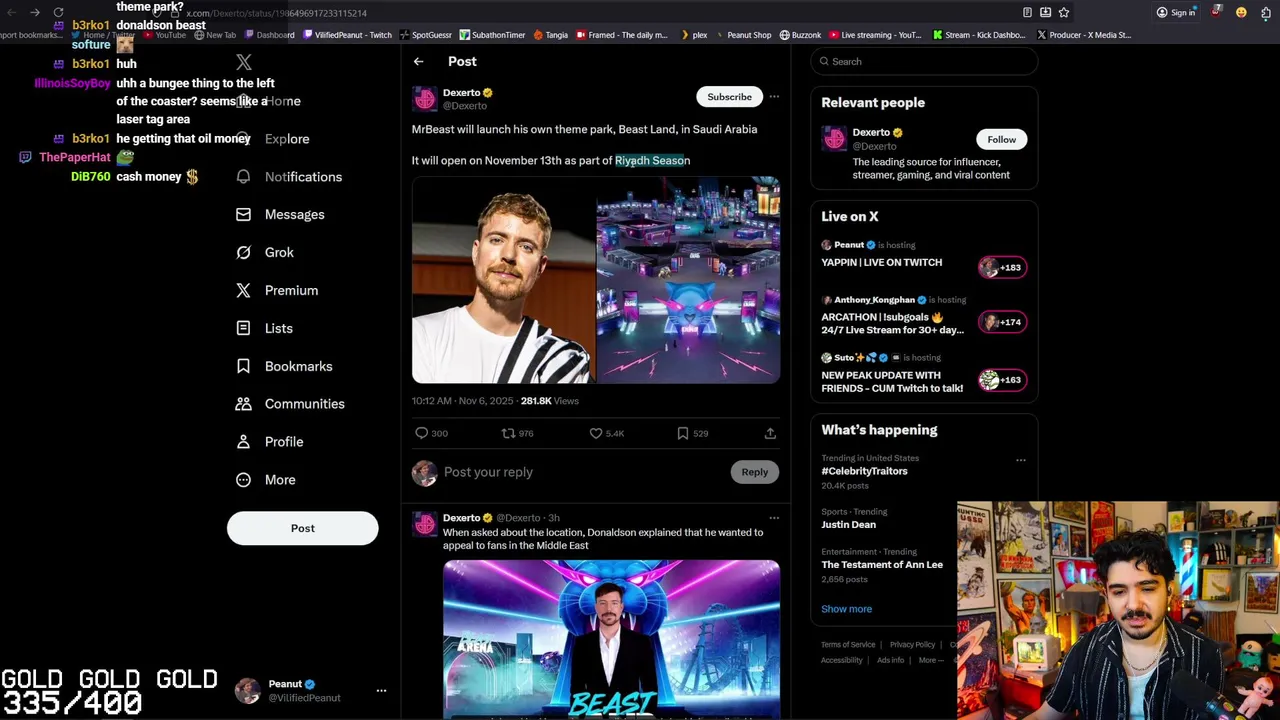
Task: Click the Reply button
Action: point(755,472)
